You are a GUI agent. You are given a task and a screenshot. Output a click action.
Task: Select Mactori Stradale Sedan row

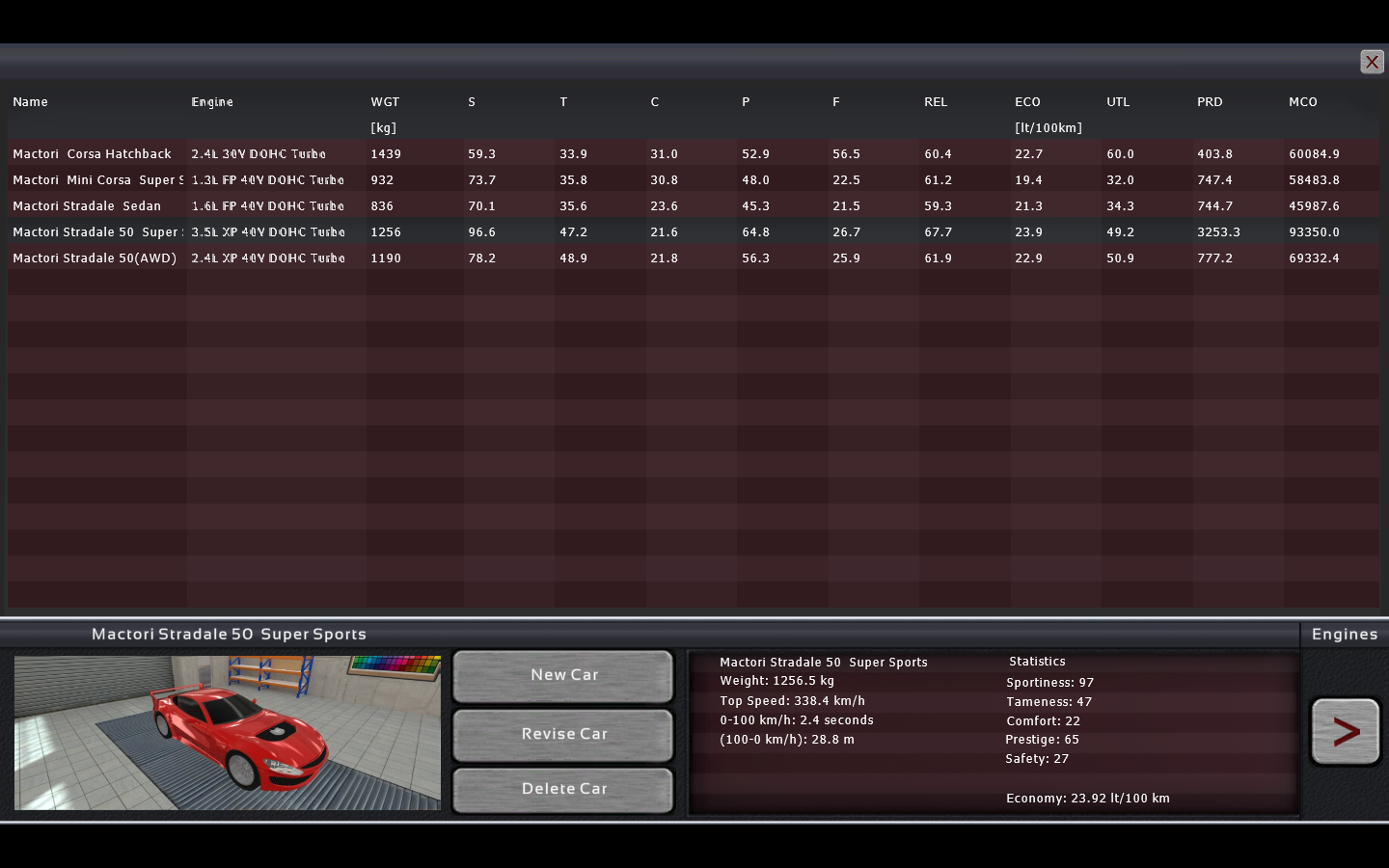[87, 206]
